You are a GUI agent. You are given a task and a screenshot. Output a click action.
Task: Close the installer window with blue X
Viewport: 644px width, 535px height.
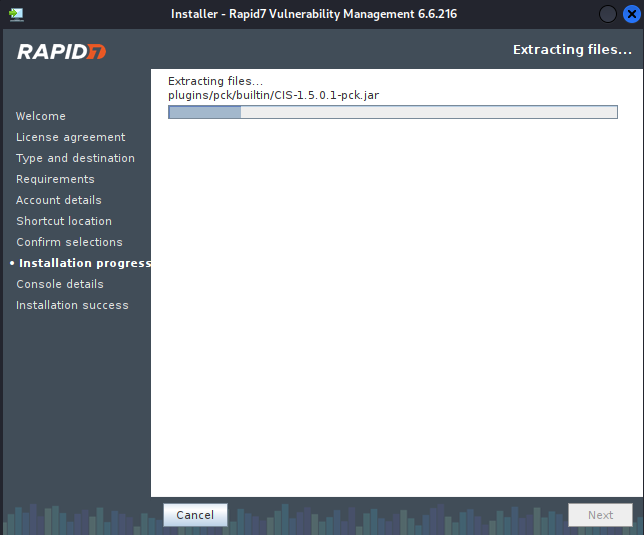pos(632,14)
